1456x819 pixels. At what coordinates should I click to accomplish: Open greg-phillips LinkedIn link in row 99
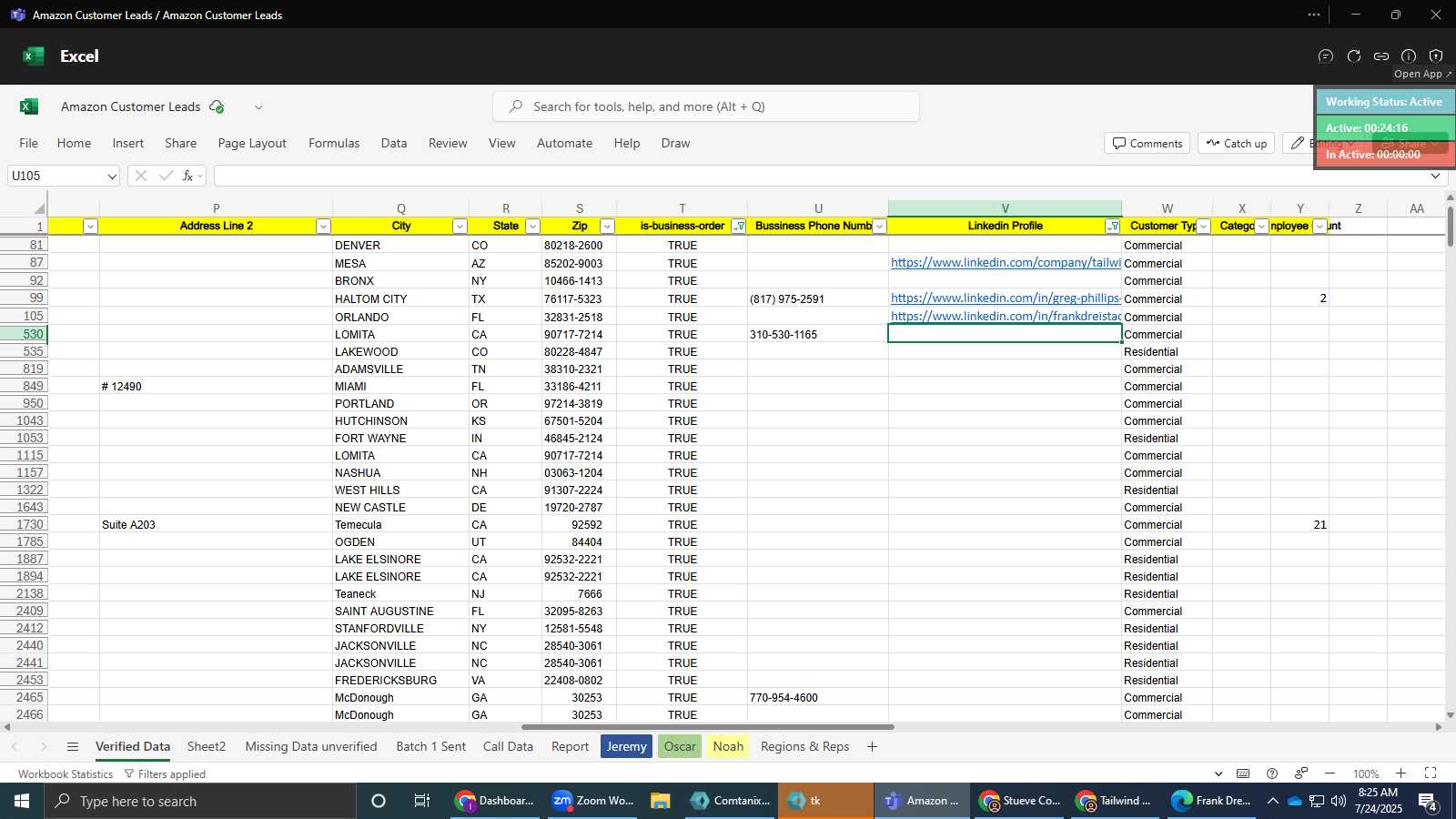(x=1006, y=298)
